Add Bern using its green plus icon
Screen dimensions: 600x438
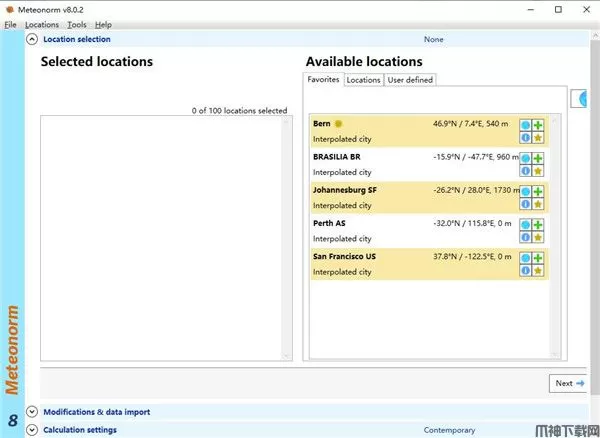538,125
